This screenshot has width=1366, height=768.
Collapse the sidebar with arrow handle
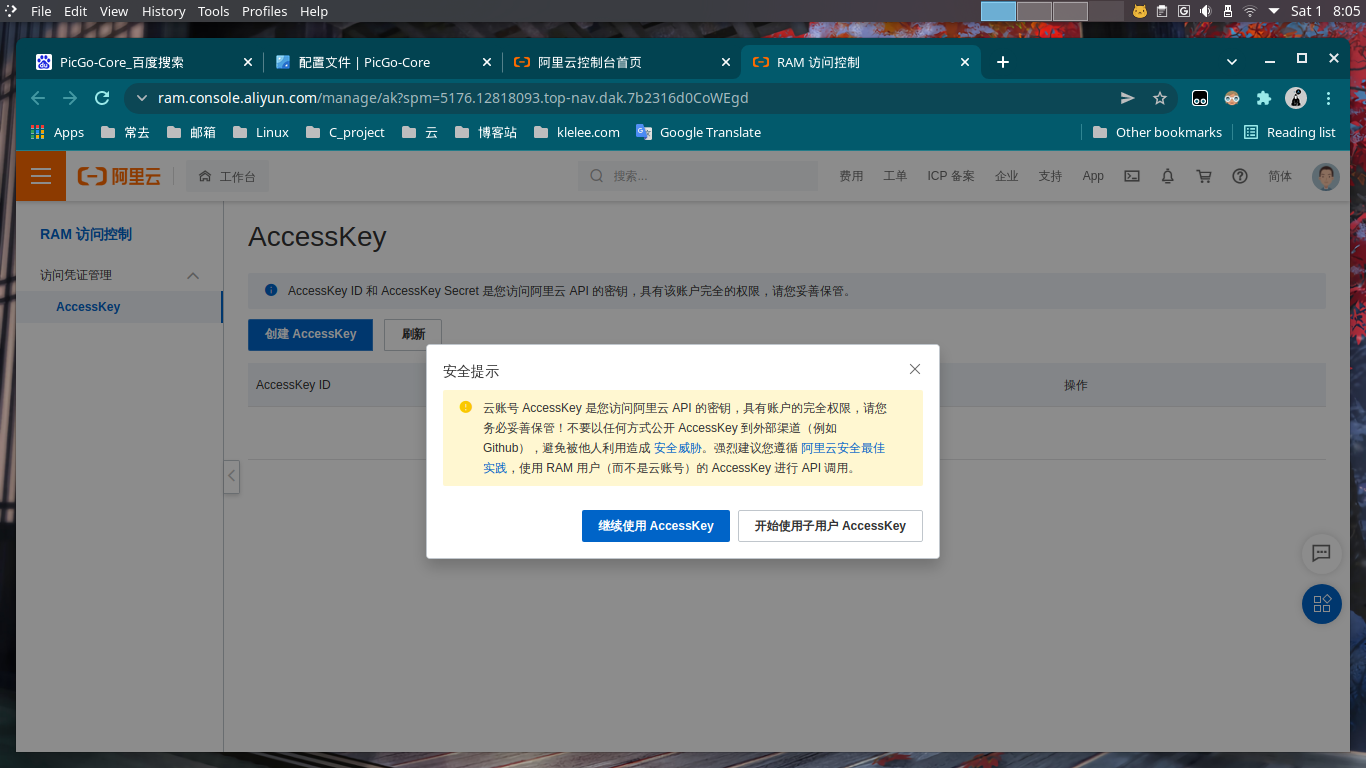click(x=231, y=476)
